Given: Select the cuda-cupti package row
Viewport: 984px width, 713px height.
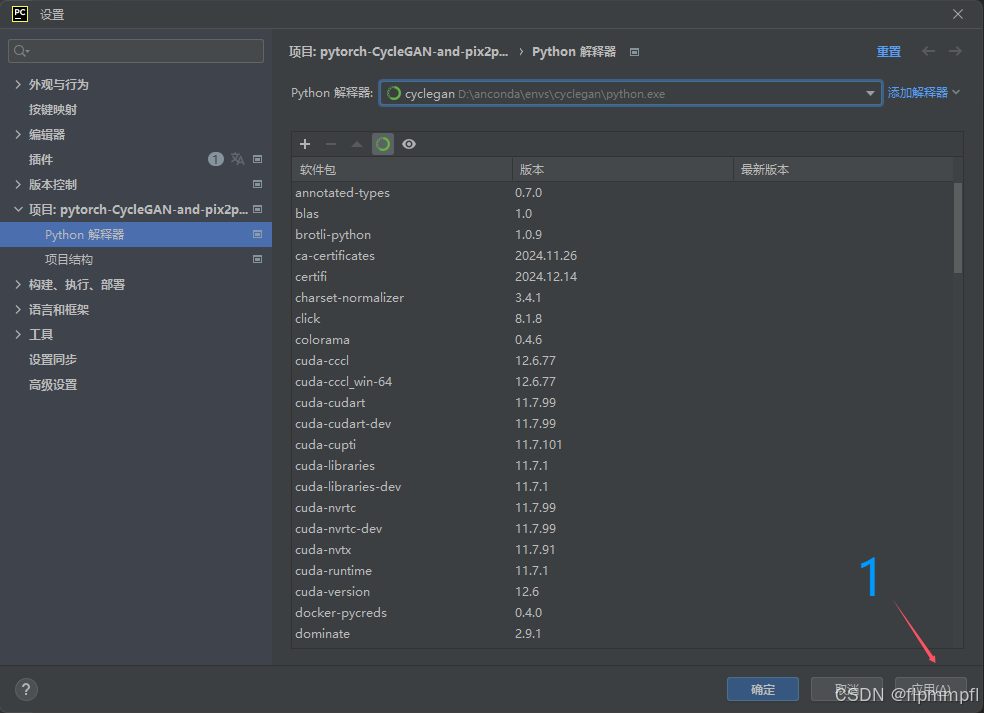Looking at the screenshot, I should coord(622,444).
